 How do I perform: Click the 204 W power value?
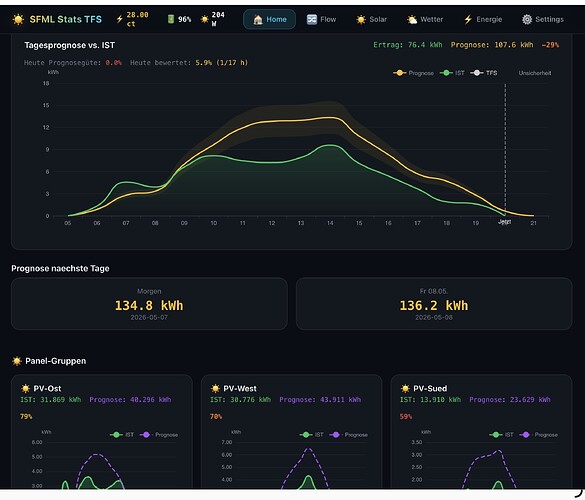[x=218, y=19]
